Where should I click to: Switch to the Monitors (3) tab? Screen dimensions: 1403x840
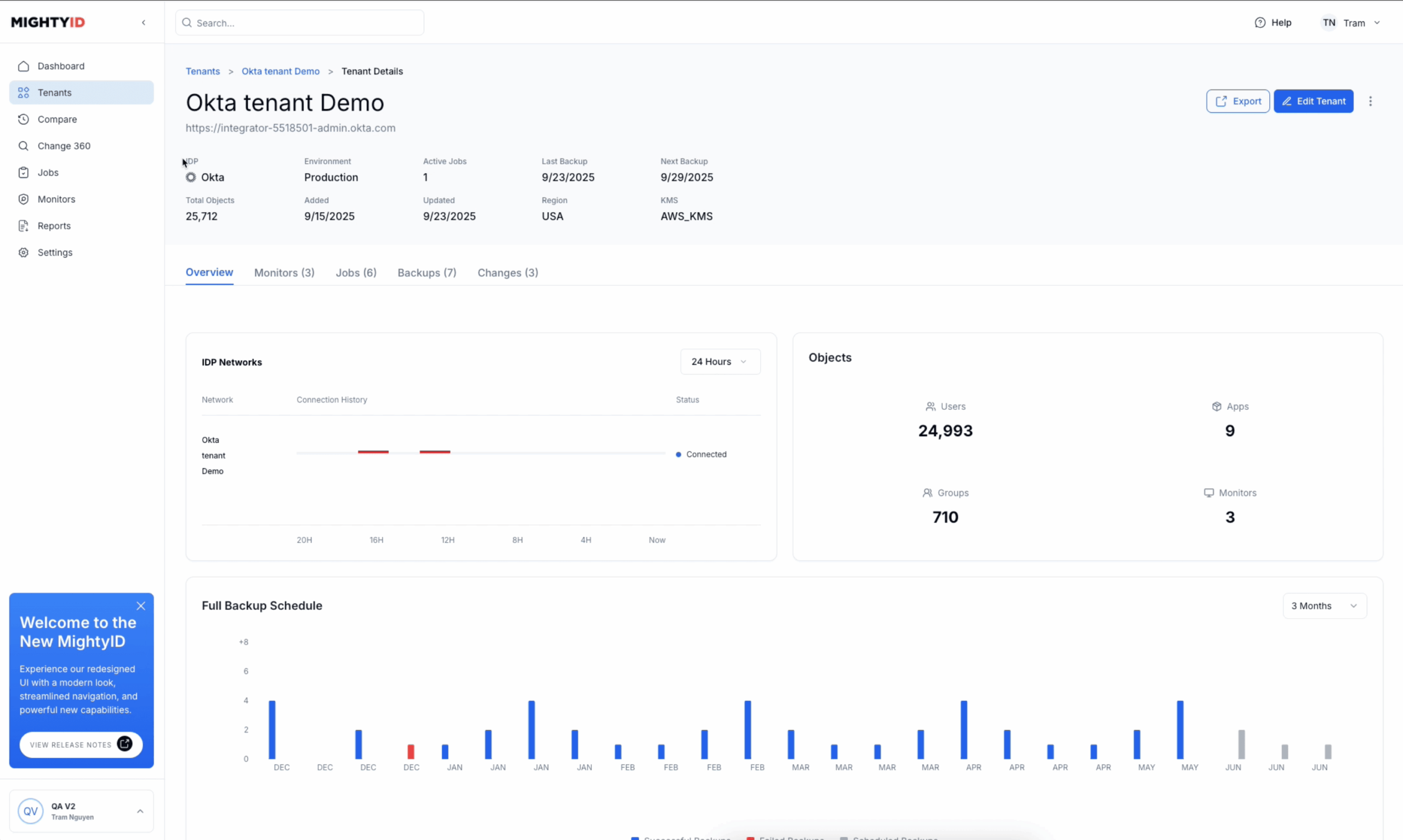[284, 273]
